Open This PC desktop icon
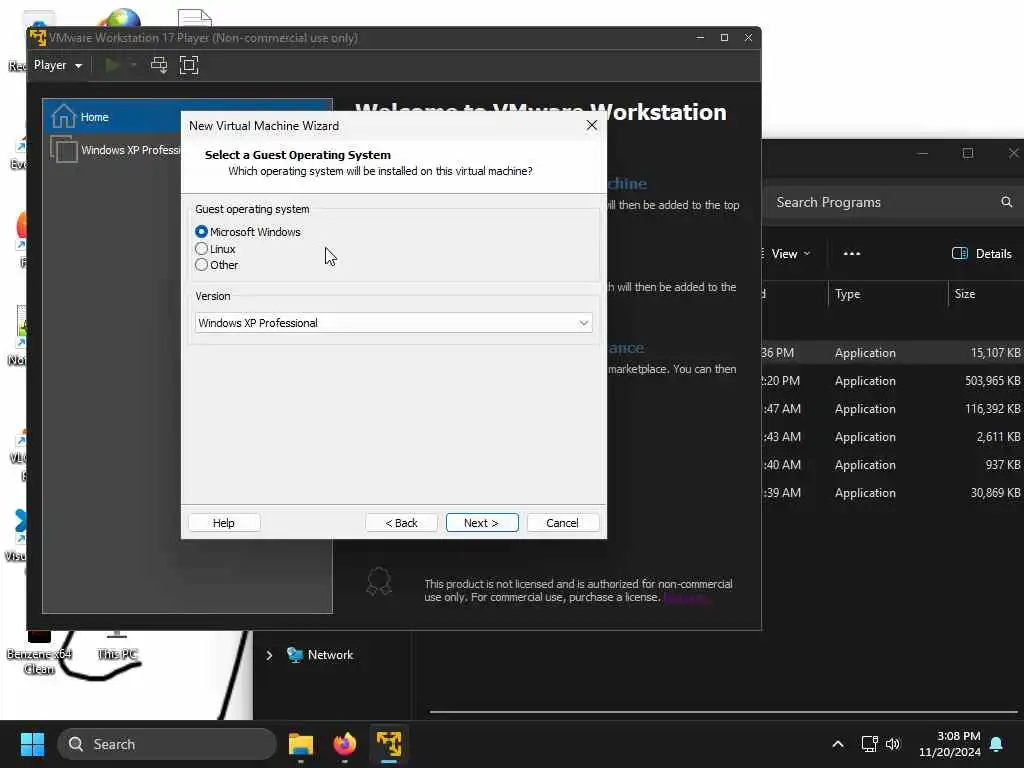Viewport: 1024px width, 768px height. pyautogui.click(x=117, y=647)
